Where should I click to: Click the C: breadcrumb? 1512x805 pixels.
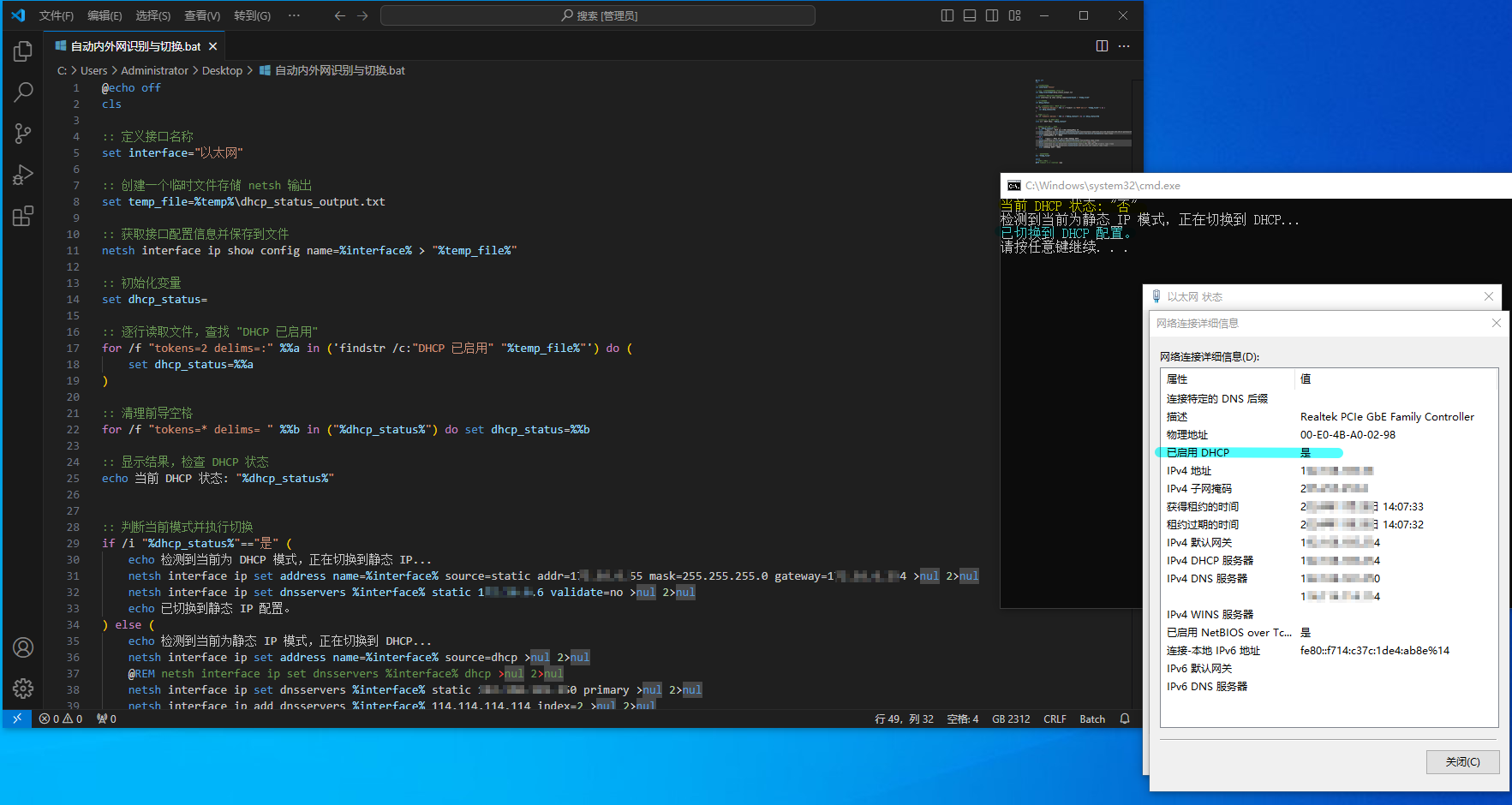tap(62, 70)
